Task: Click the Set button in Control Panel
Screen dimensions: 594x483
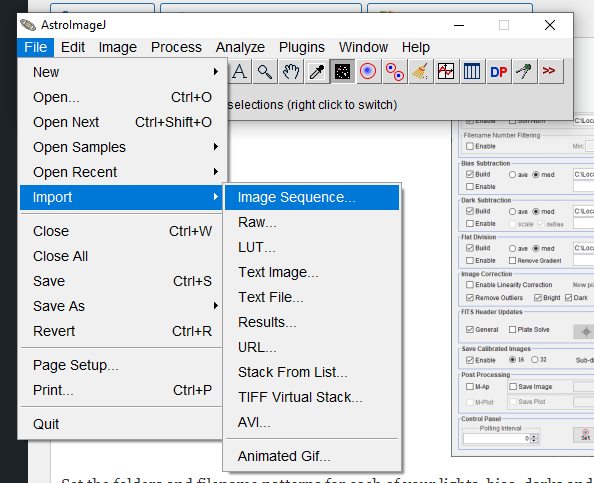Action: click(585, 435)
